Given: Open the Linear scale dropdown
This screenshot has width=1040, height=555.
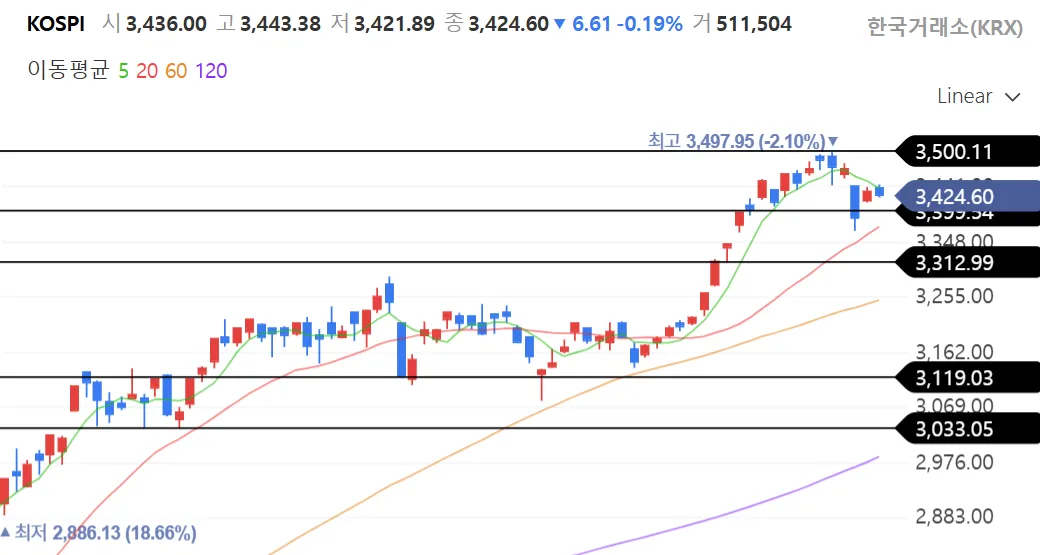Looking at the screenshot, I should [x=978, y=96].
